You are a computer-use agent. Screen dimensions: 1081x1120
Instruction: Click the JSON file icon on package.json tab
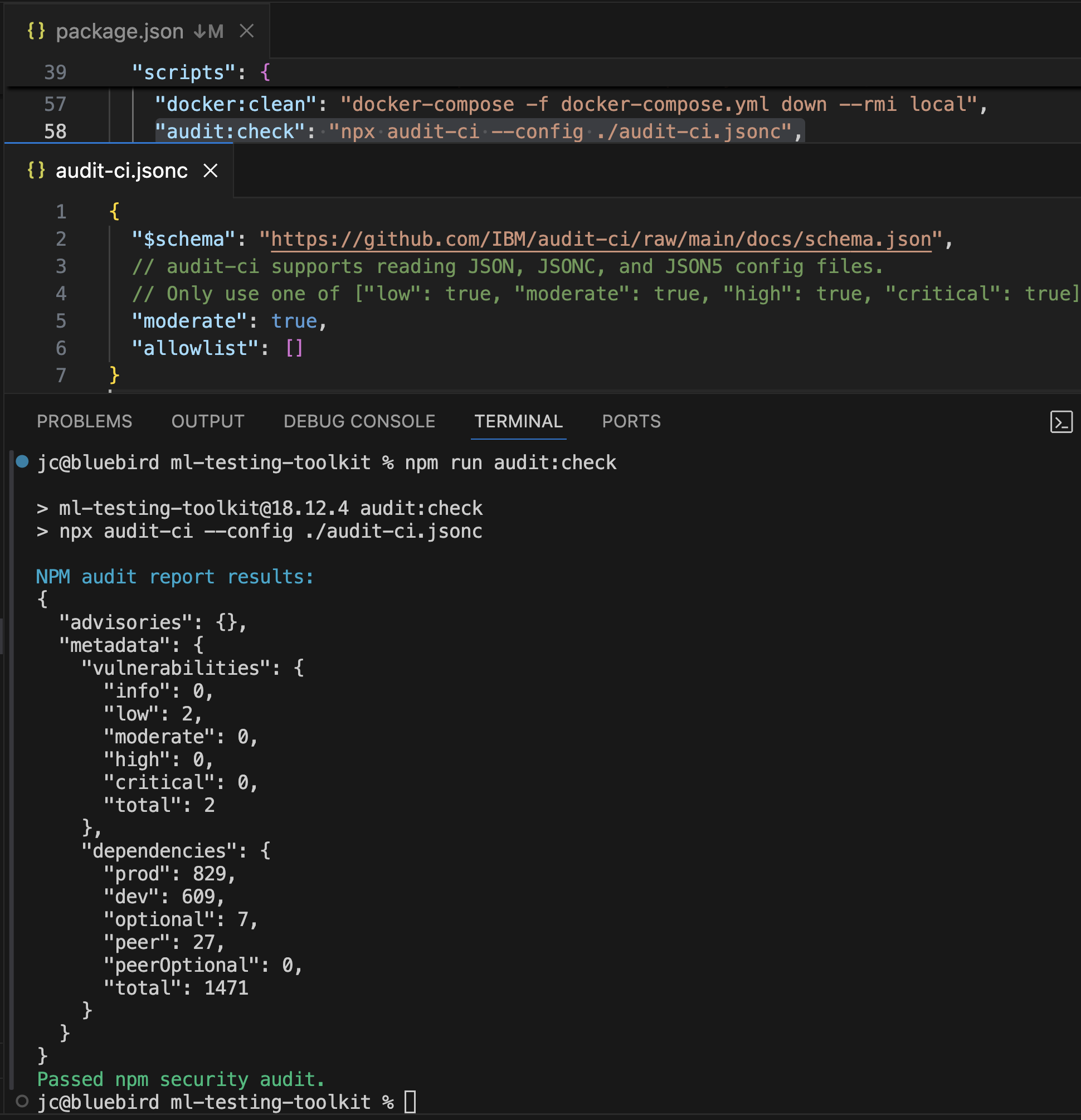36,31
